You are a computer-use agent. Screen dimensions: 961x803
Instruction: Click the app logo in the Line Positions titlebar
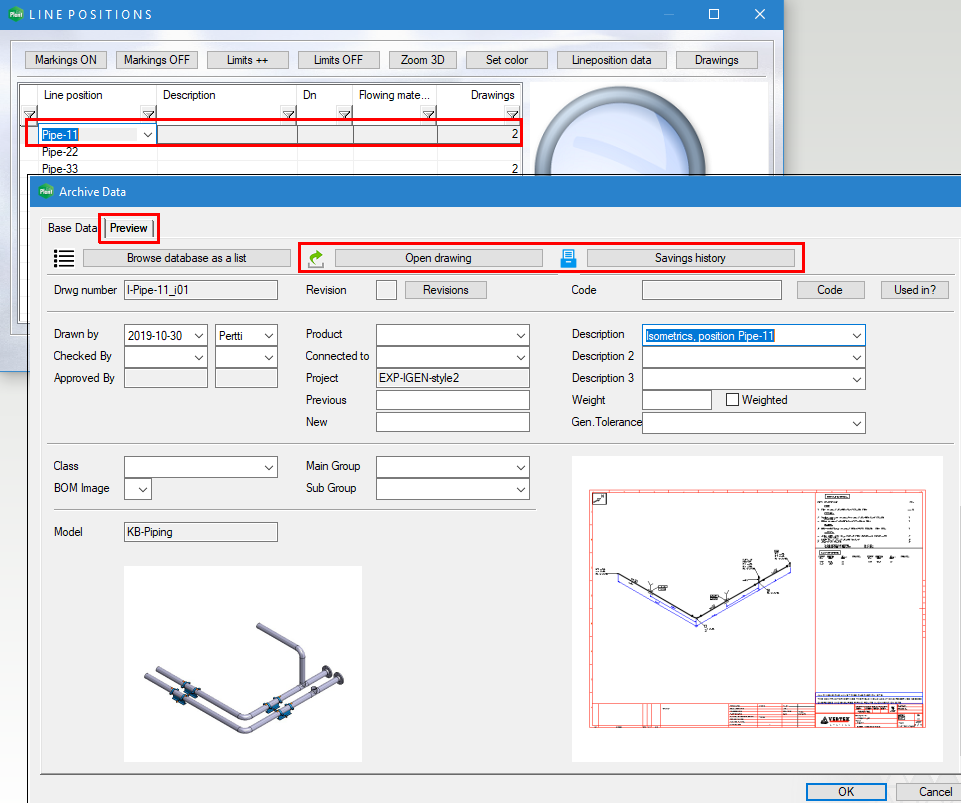18,14
